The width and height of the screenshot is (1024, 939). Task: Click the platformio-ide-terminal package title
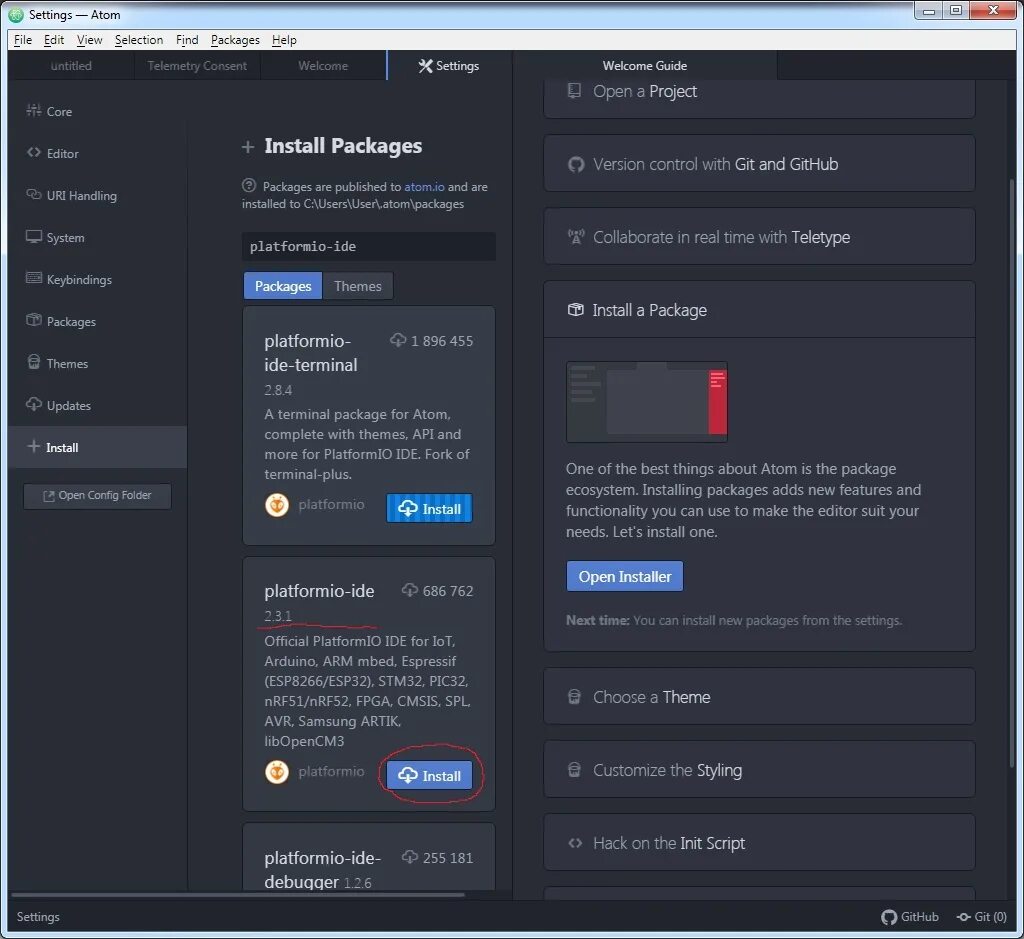[x=311, y=353]
